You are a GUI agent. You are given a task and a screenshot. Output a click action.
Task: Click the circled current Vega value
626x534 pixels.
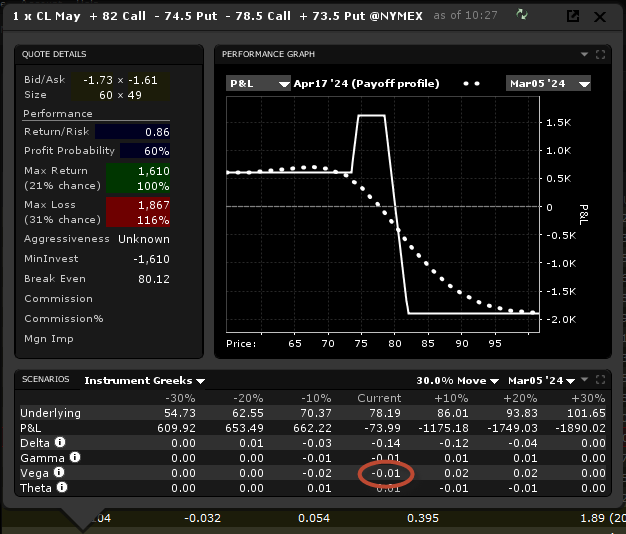click(x=385, y=473)
